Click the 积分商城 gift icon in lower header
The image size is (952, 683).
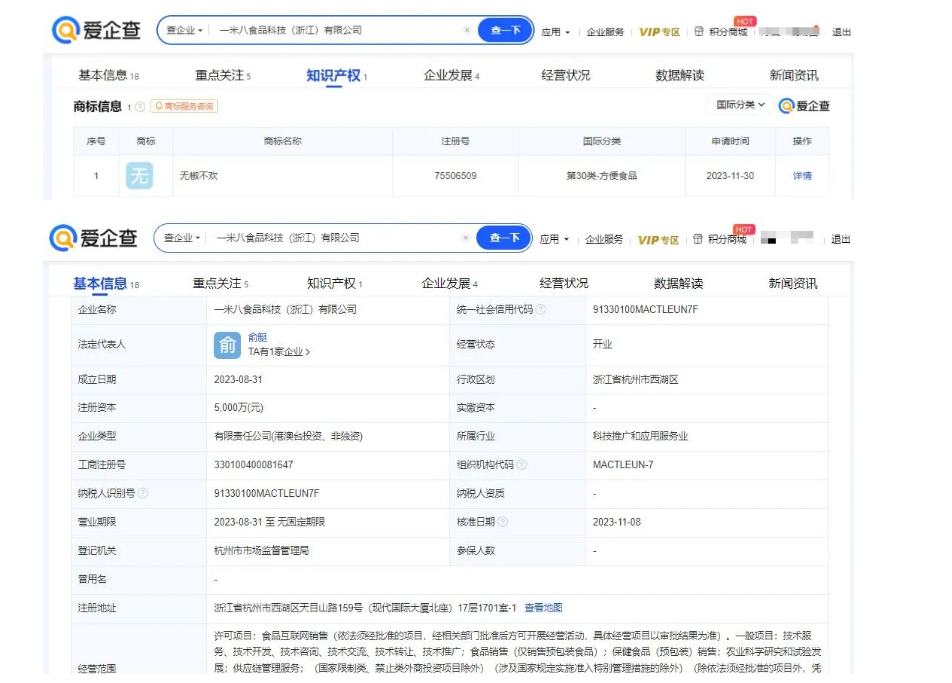tap(698, 239)
